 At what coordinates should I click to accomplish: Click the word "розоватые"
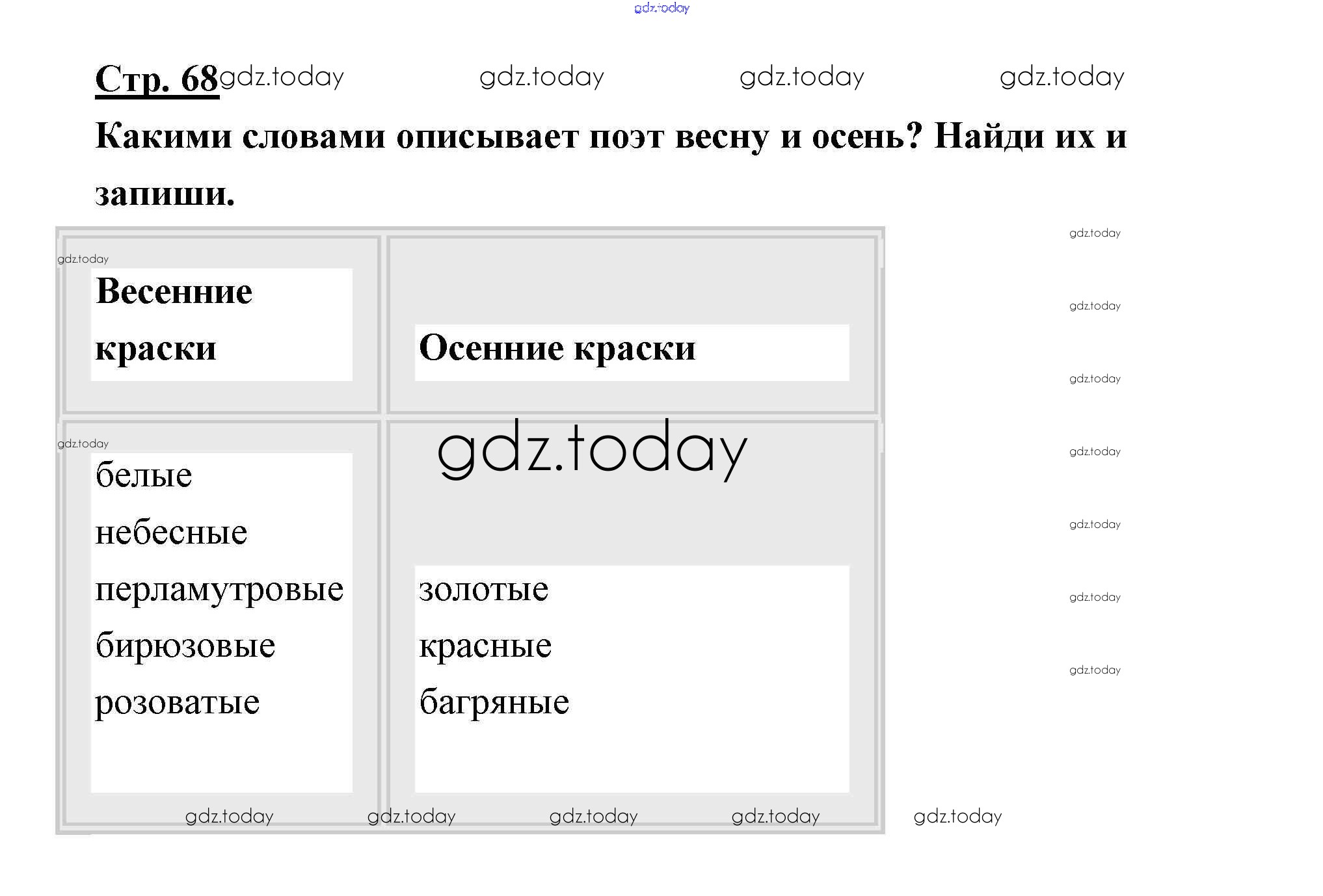tap(178, 702)
